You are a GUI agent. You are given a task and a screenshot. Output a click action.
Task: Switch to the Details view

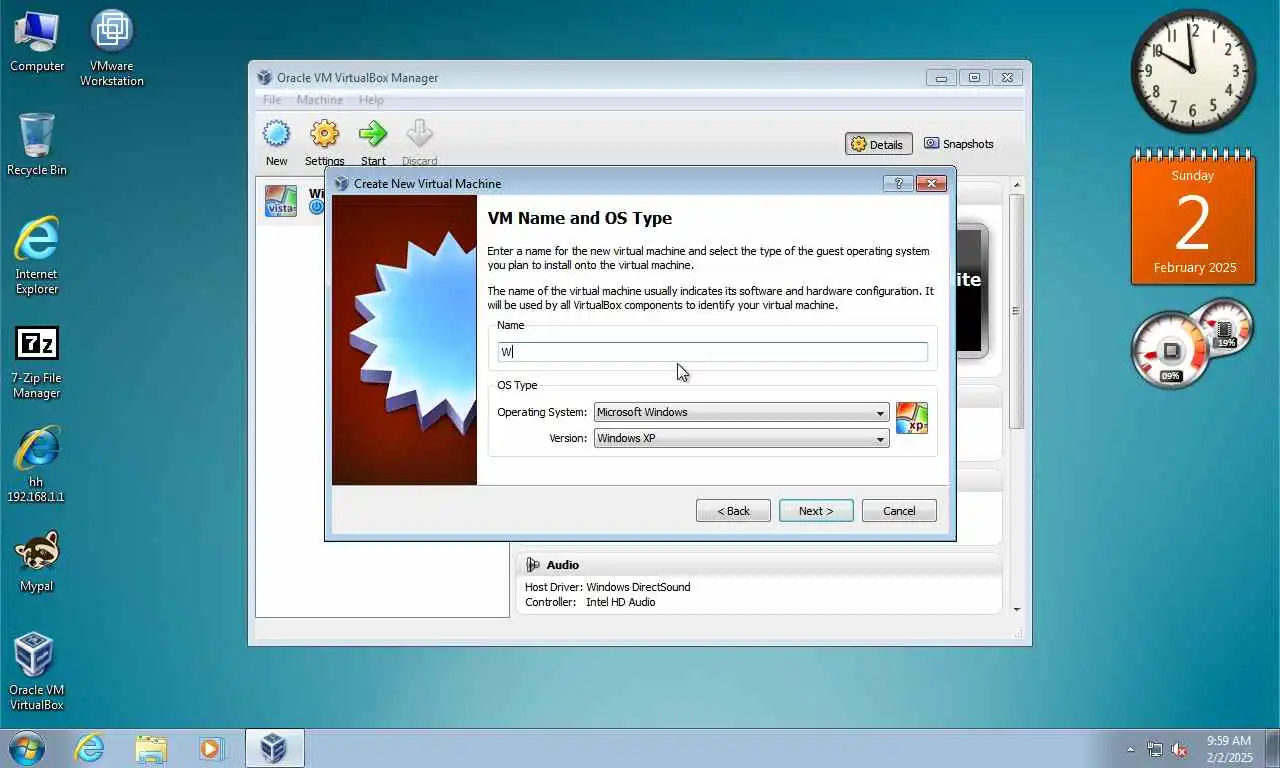click(878, 144)
